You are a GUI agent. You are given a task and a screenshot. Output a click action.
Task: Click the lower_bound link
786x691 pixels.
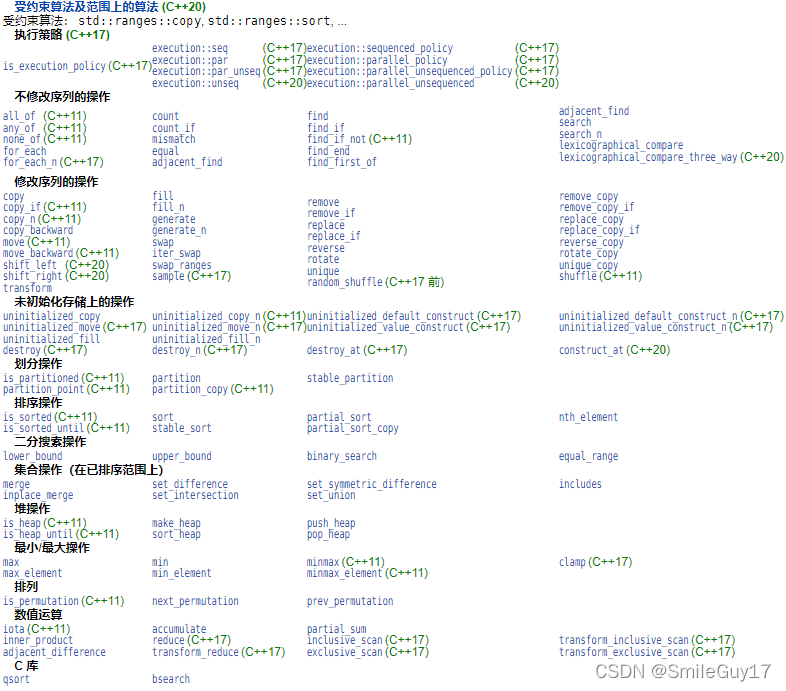point(33,456)
